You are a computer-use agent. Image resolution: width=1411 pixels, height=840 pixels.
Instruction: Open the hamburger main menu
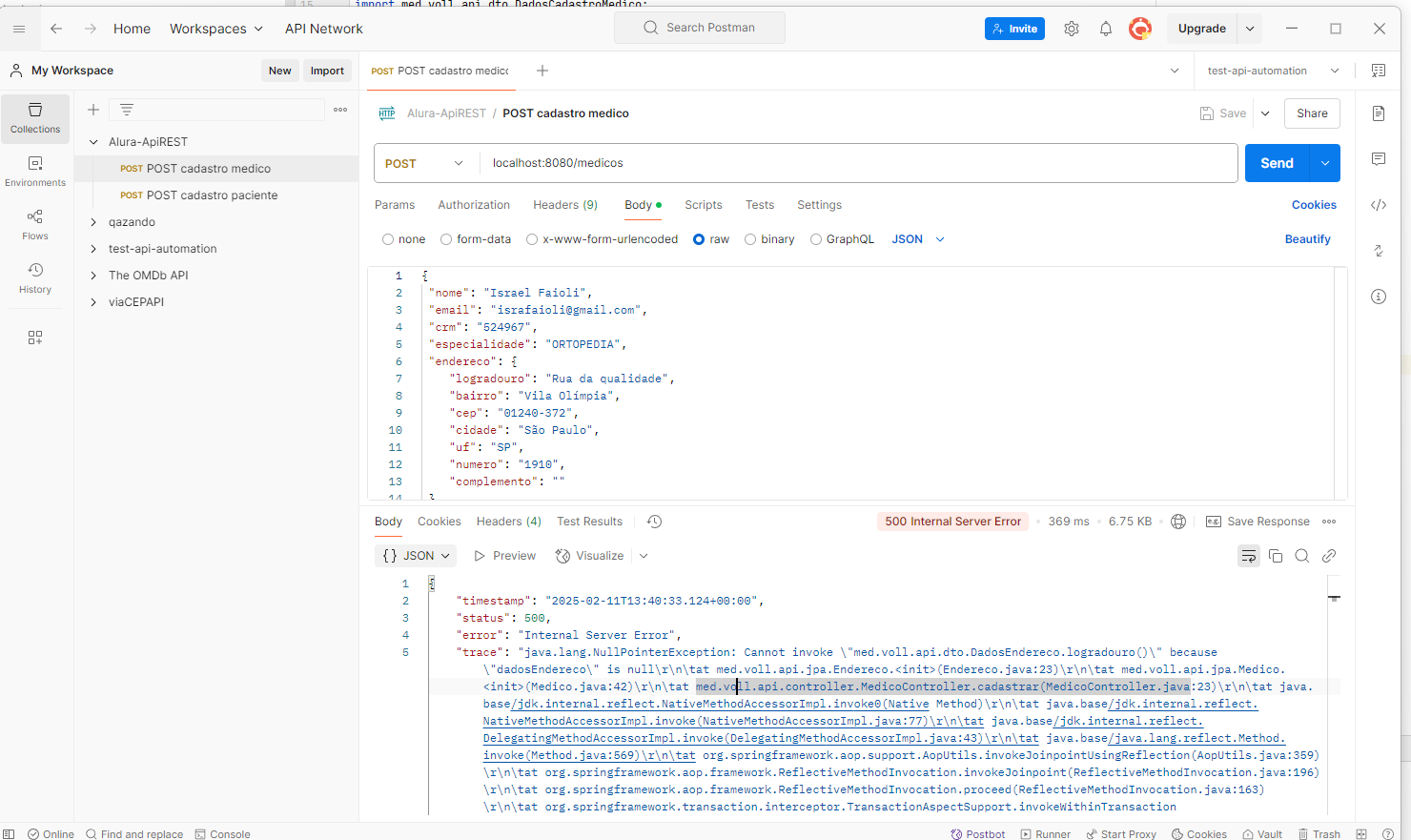[x=19, y=29]
